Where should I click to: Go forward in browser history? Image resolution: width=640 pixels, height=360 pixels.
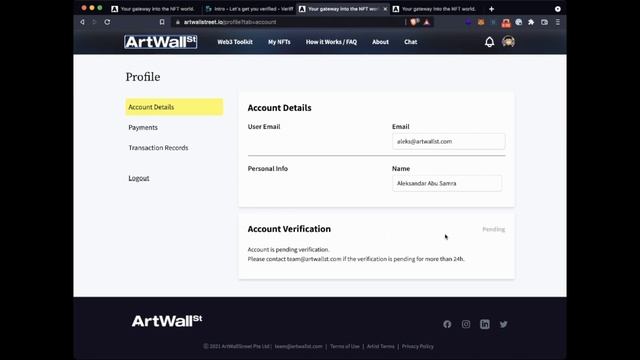[x=94, y=22]
